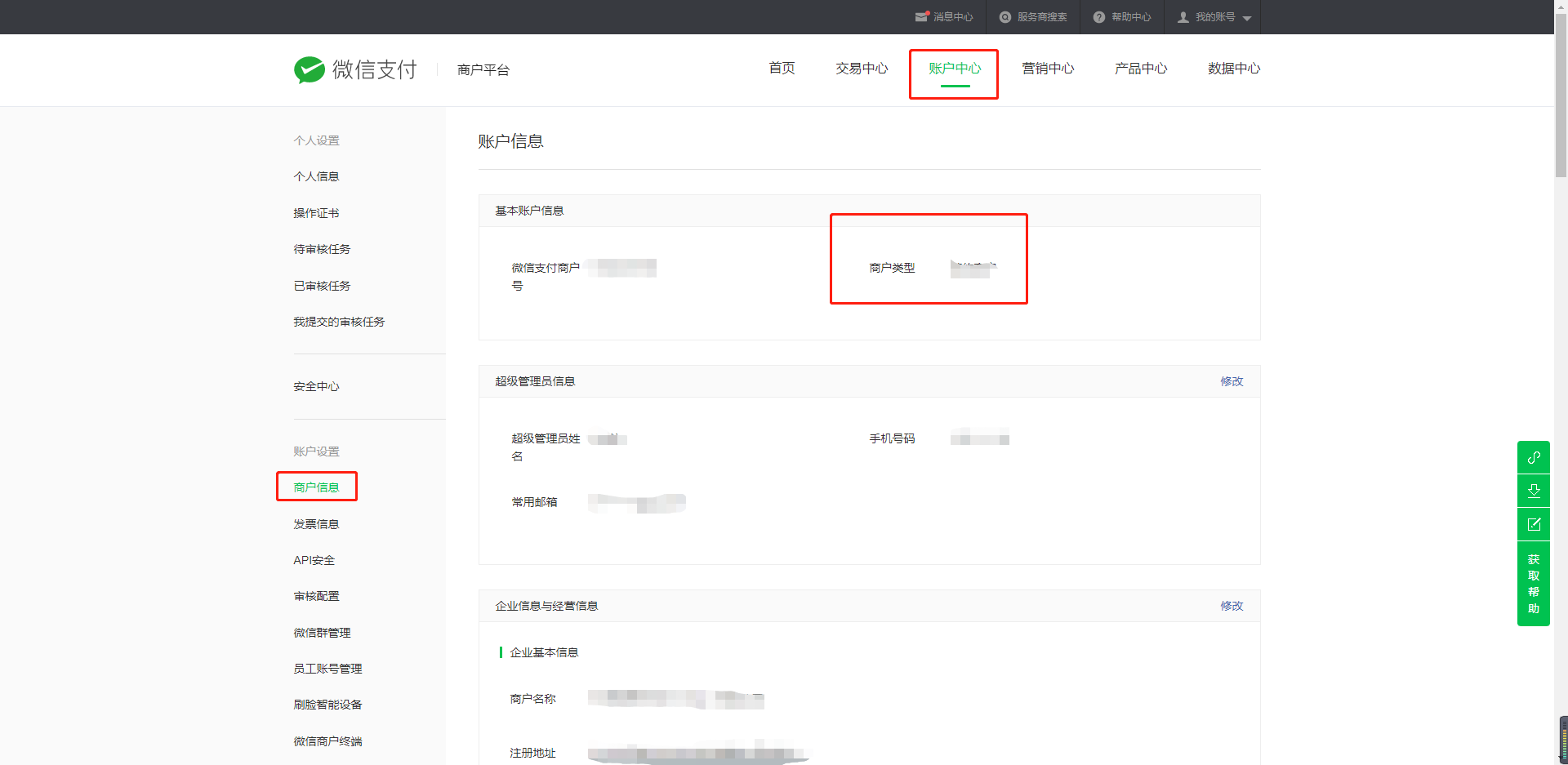The width and height of the screenshot is (1568, 765).
Task: Click the green link icon in the floating sidebar
Action: [x=1533, y=457]
